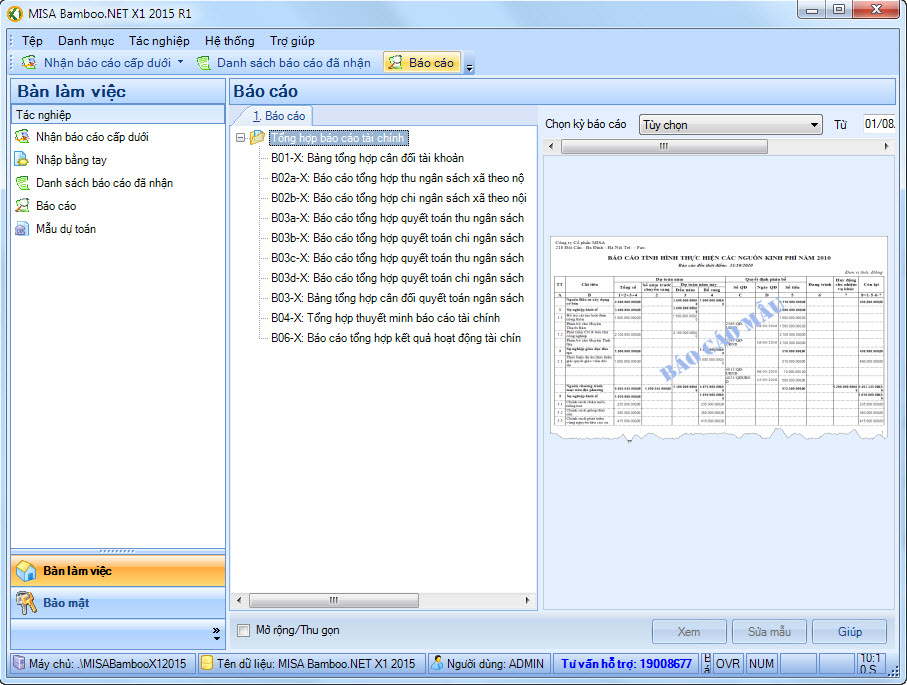Select the 1. Báo cáo tab
907x685 pixels.
click(x=279, y=116)
